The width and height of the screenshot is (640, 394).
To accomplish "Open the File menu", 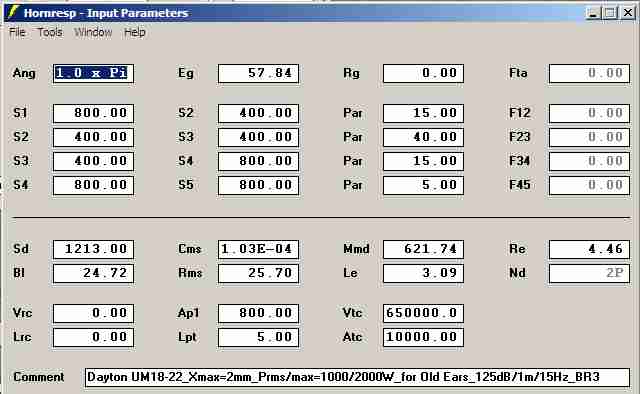I will point(17,32).
